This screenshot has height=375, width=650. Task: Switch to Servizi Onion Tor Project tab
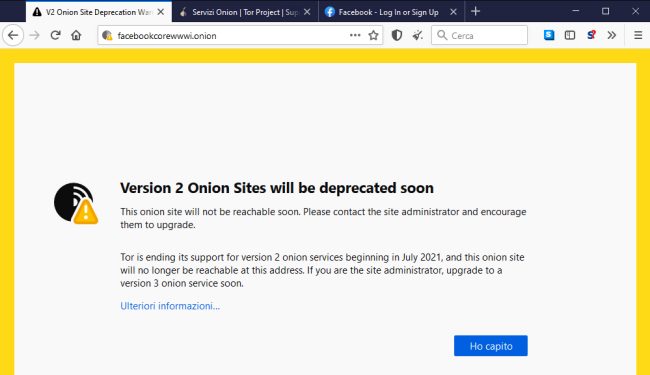(x=245, y=12)
